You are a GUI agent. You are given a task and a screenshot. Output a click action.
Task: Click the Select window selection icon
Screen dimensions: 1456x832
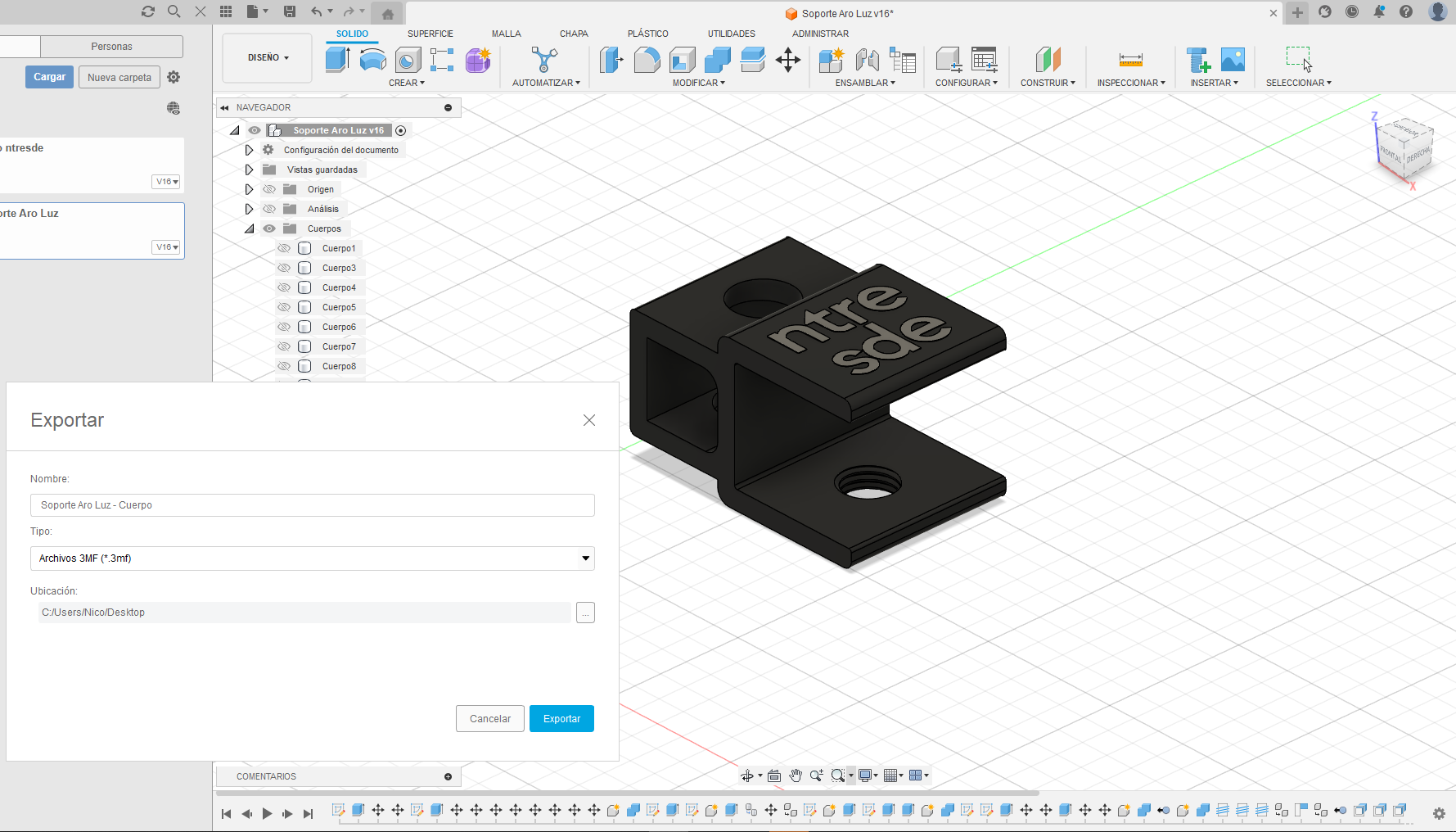(x=1298, y=59)
